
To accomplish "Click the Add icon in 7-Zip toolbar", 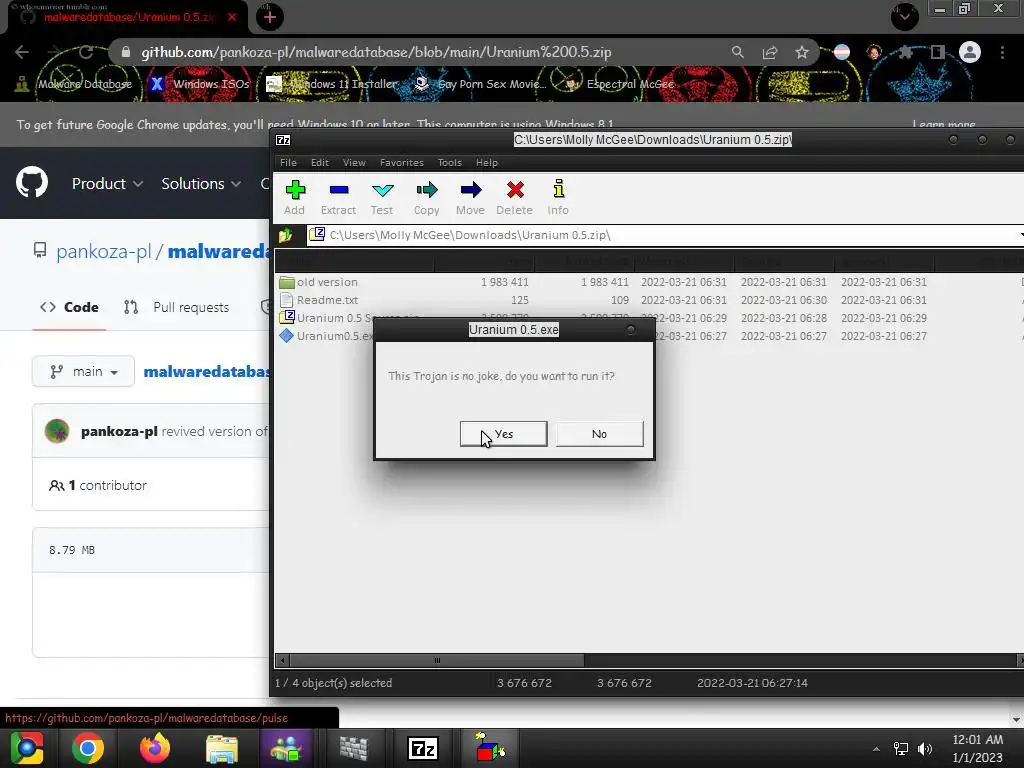I will tap(295, 197).
